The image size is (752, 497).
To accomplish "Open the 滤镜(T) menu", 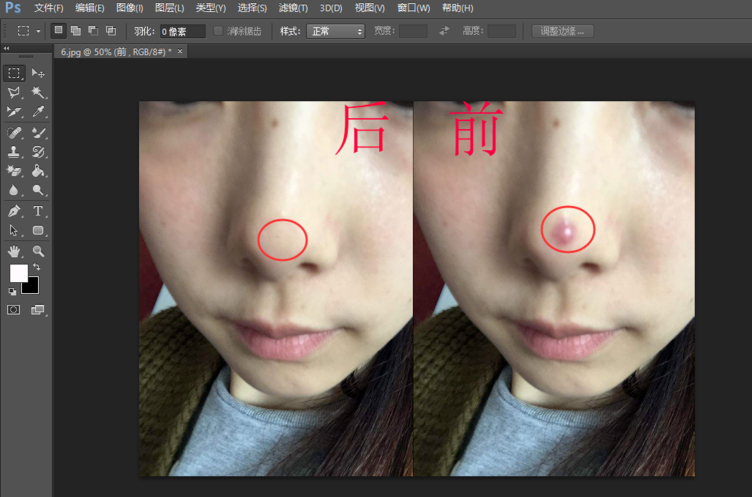I will [x=291, y=8].
